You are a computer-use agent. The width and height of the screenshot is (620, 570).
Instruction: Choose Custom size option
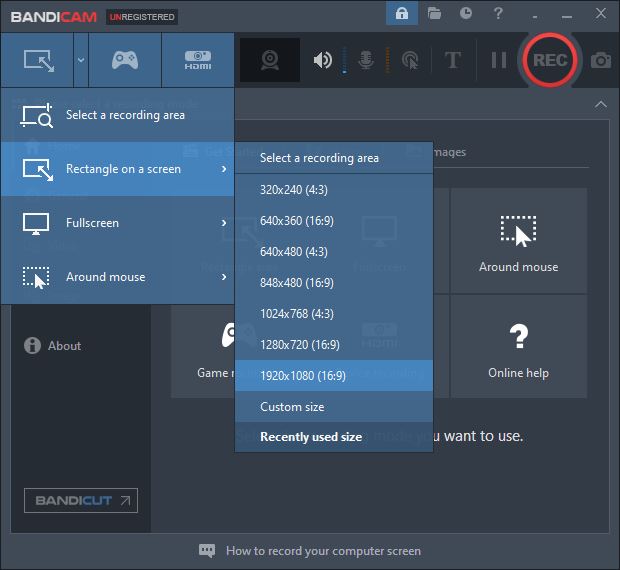[334, 407]
